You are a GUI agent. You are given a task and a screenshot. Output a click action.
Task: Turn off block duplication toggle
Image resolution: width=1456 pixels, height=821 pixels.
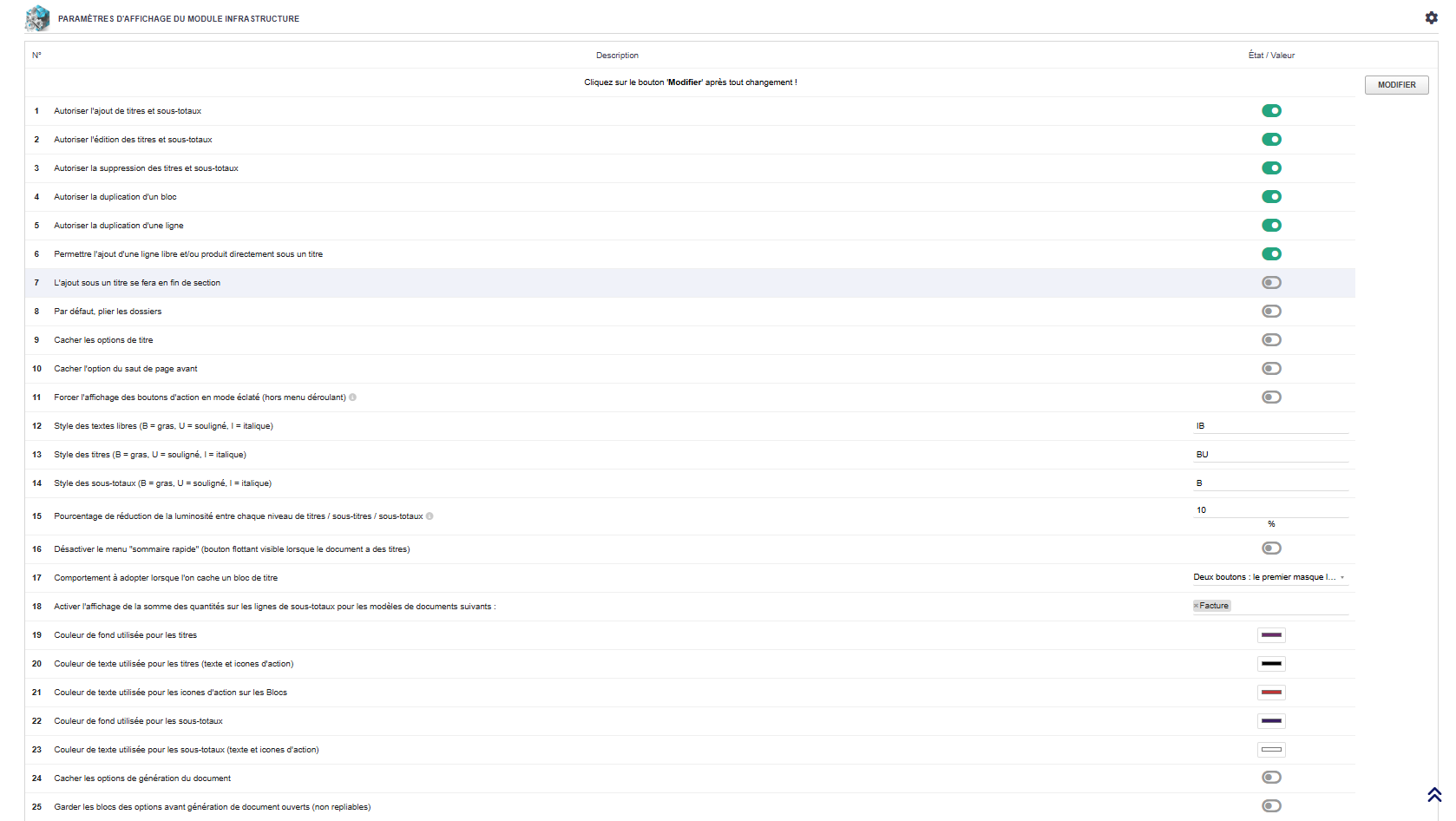pyautogui.click(x=1271, y=196)
